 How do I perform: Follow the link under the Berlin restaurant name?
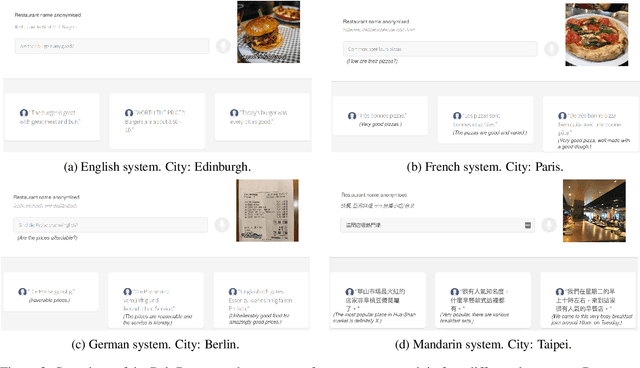point(45,206)
